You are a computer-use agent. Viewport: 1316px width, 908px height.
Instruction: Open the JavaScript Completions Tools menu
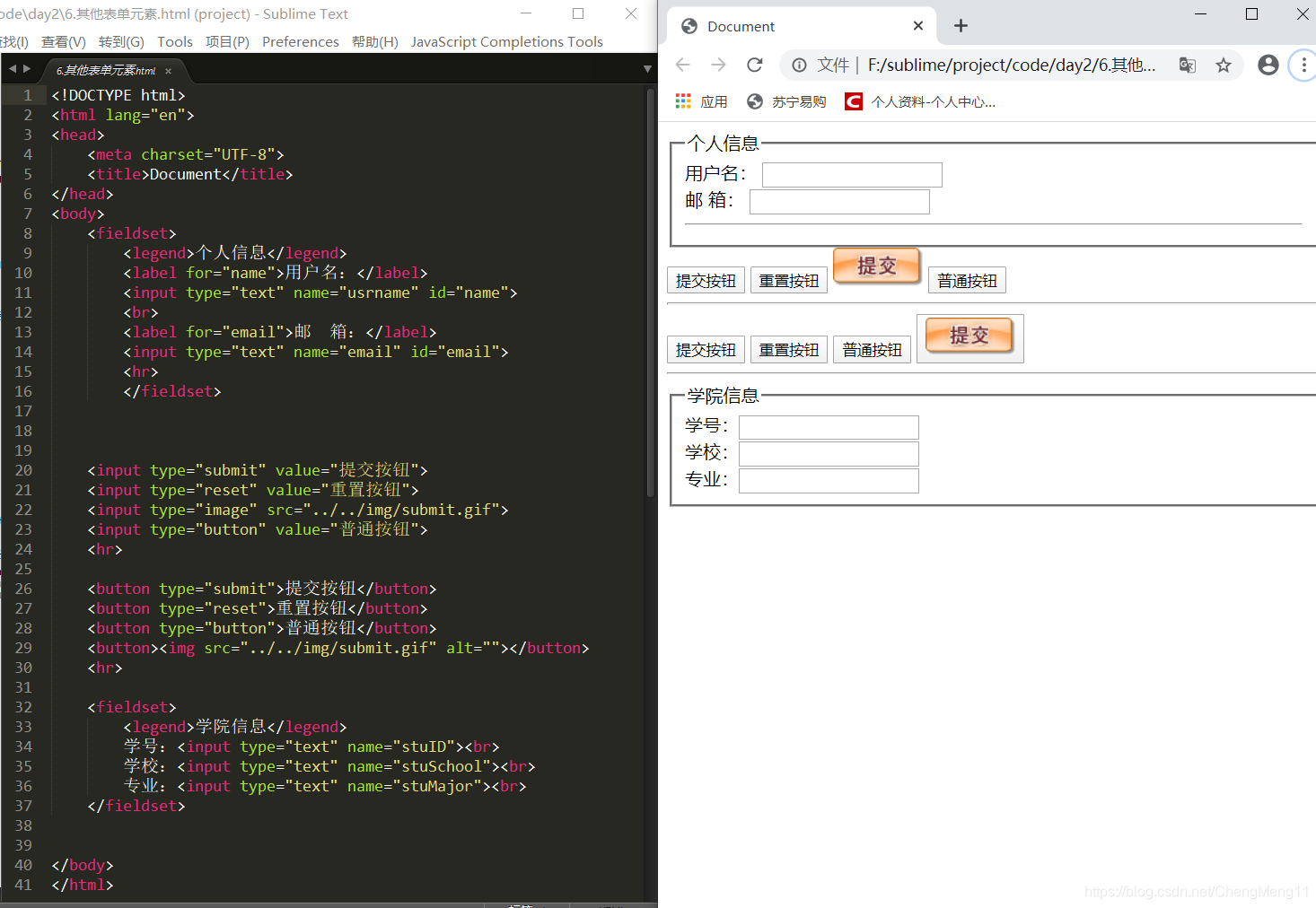click(x=507, y=41)
